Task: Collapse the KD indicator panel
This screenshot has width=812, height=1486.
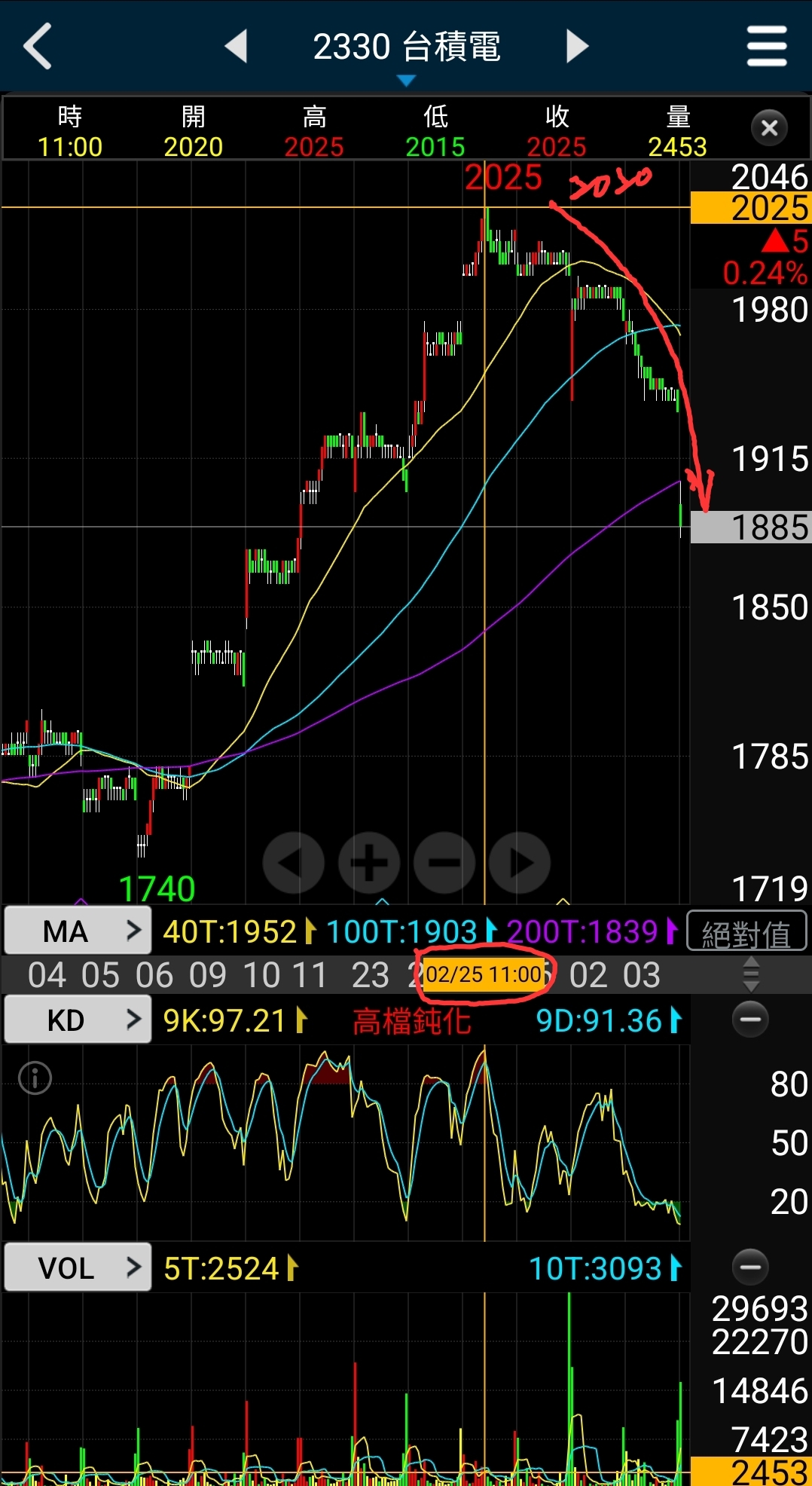Action: click(x=750, y=1020)
